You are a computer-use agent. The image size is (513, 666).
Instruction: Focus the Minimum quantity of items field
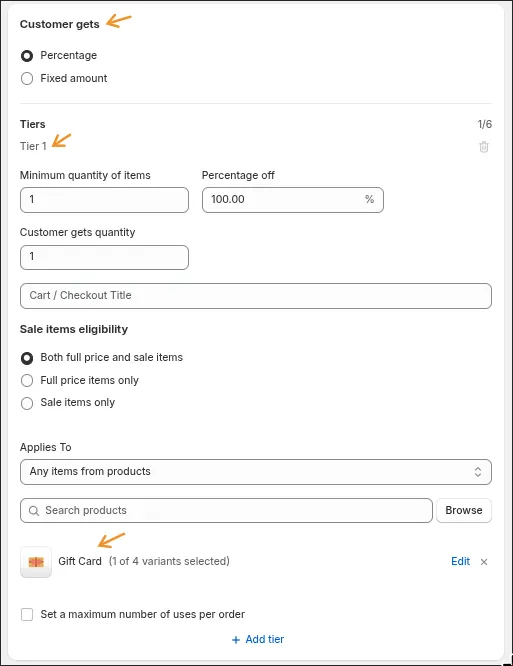coord(104,200)
